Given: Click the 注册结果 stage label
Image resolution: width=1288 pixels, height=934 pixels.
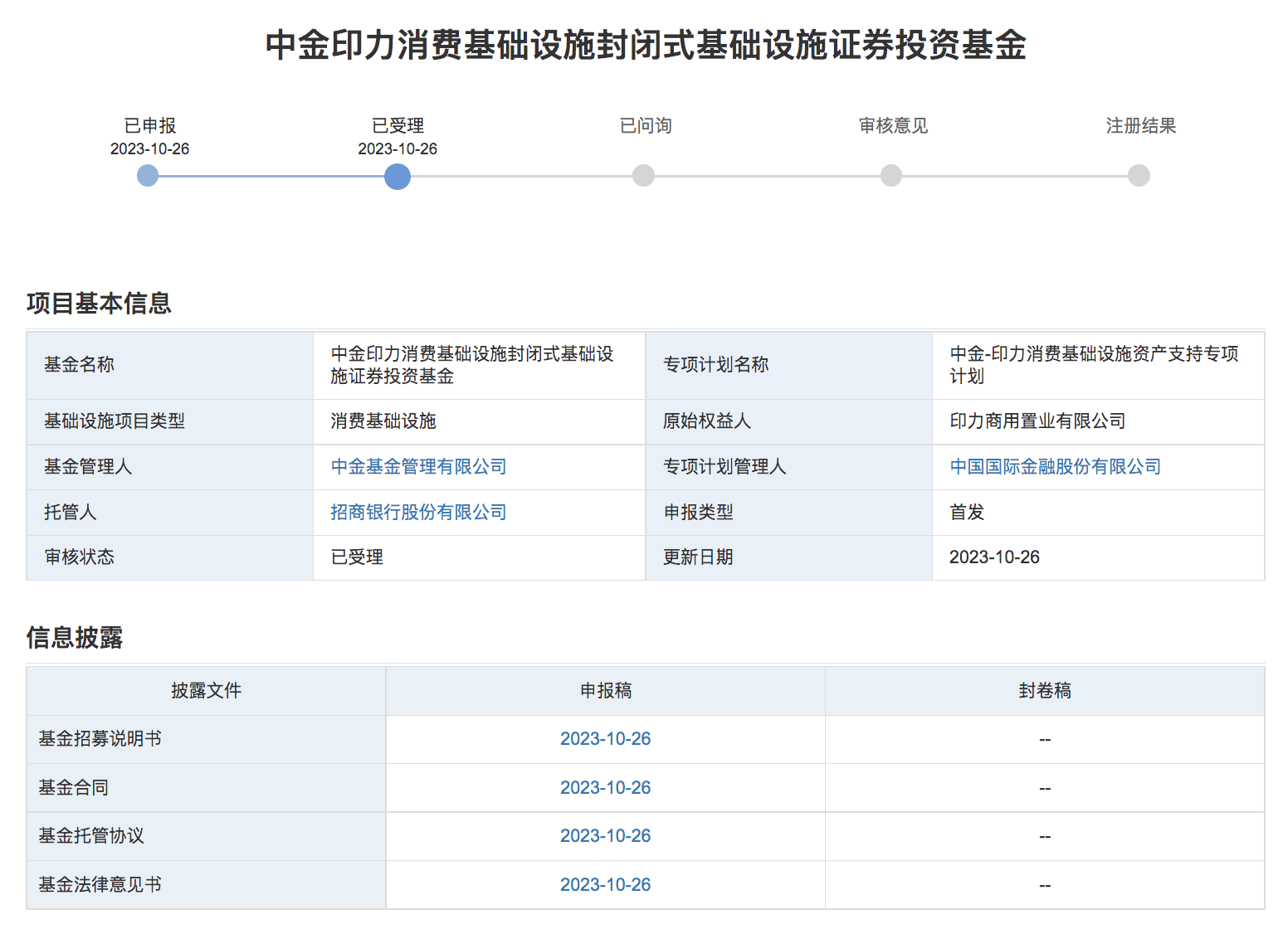Looking at the screenshot, I should pos(1139,125).
